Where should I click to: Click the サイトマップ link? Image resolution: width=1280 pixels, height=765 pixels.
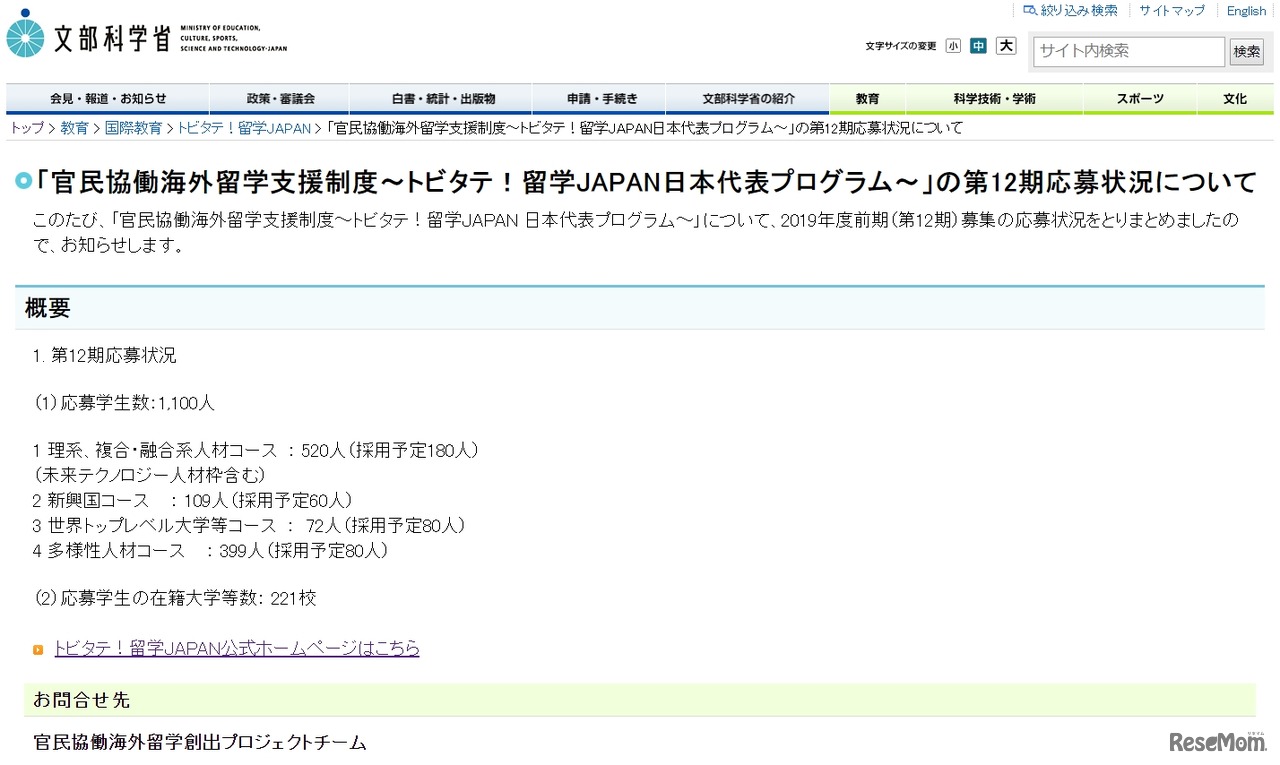click(1171, 10)
